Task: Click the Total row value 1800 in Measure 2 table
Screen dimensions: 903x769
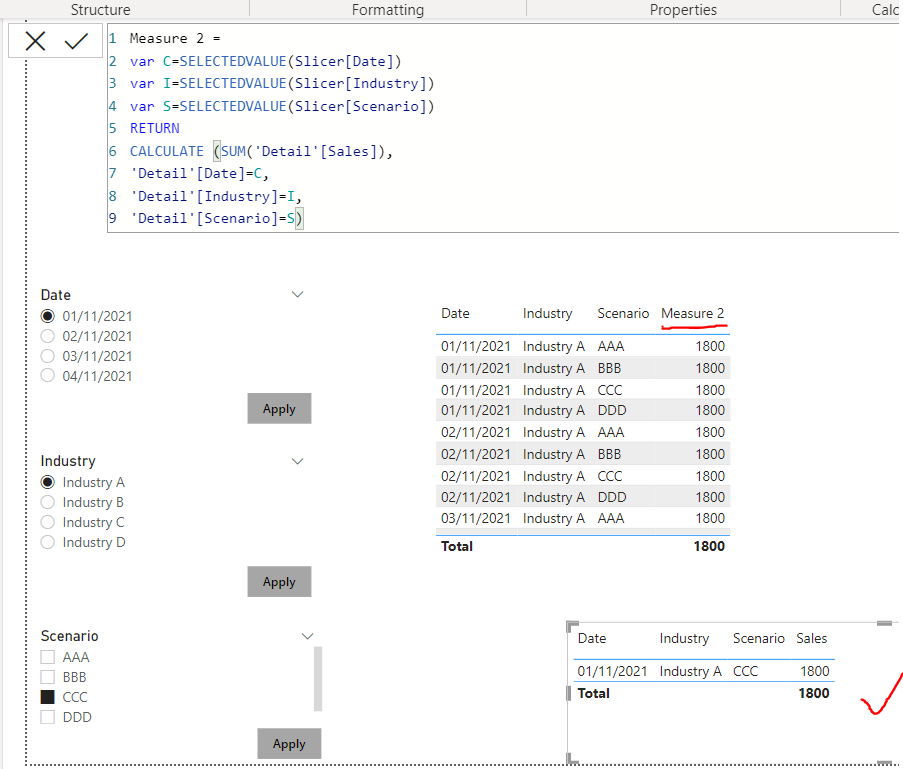Action: point(709,546)
